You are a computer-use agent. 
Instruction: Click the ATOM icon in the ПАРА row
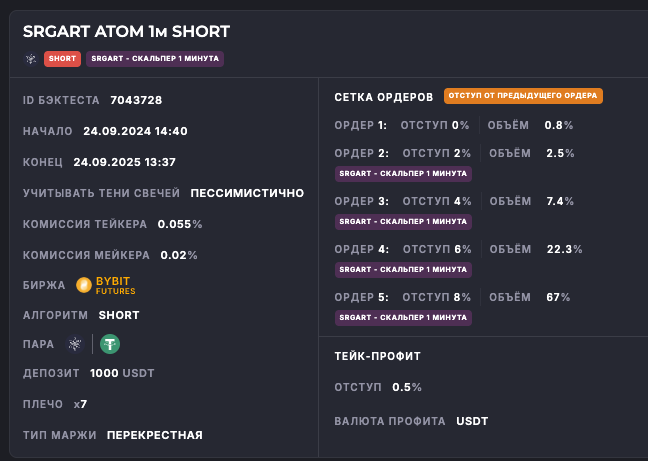click(74, 344)
